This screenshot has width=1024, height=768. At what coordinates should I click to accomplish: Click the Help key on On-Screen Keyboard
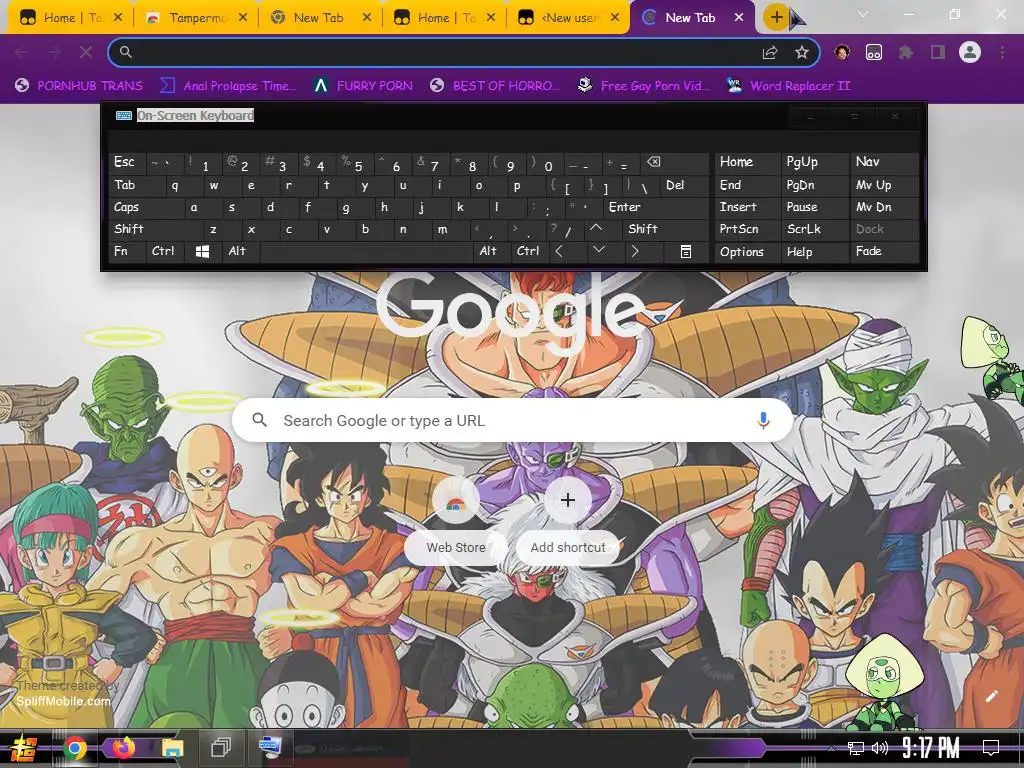click(x=814, y=251)
